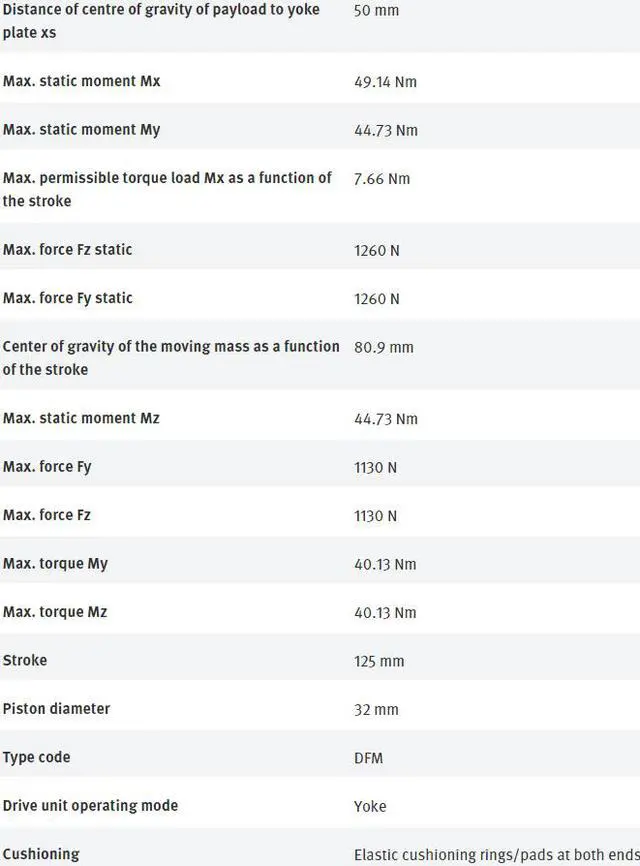This screenshot has height=866, width=640.
Task: Click the 'Drive unit operating mode' label
Action: [x=90, y=806]
